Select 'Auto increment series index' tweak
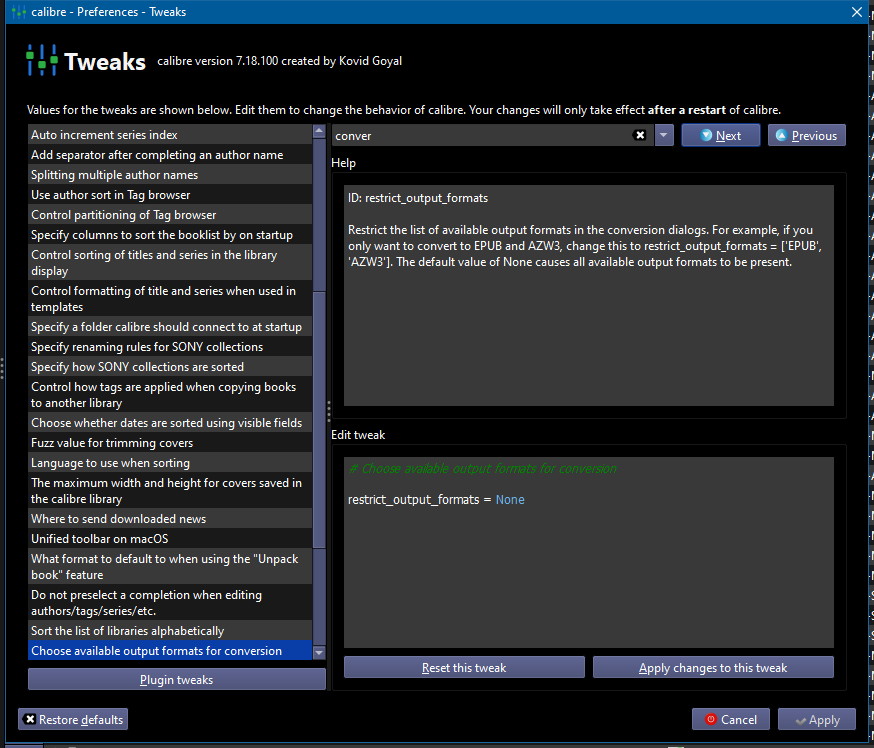Image resolution: width=874 pixels, height=748 pixels. click(170, 135)
